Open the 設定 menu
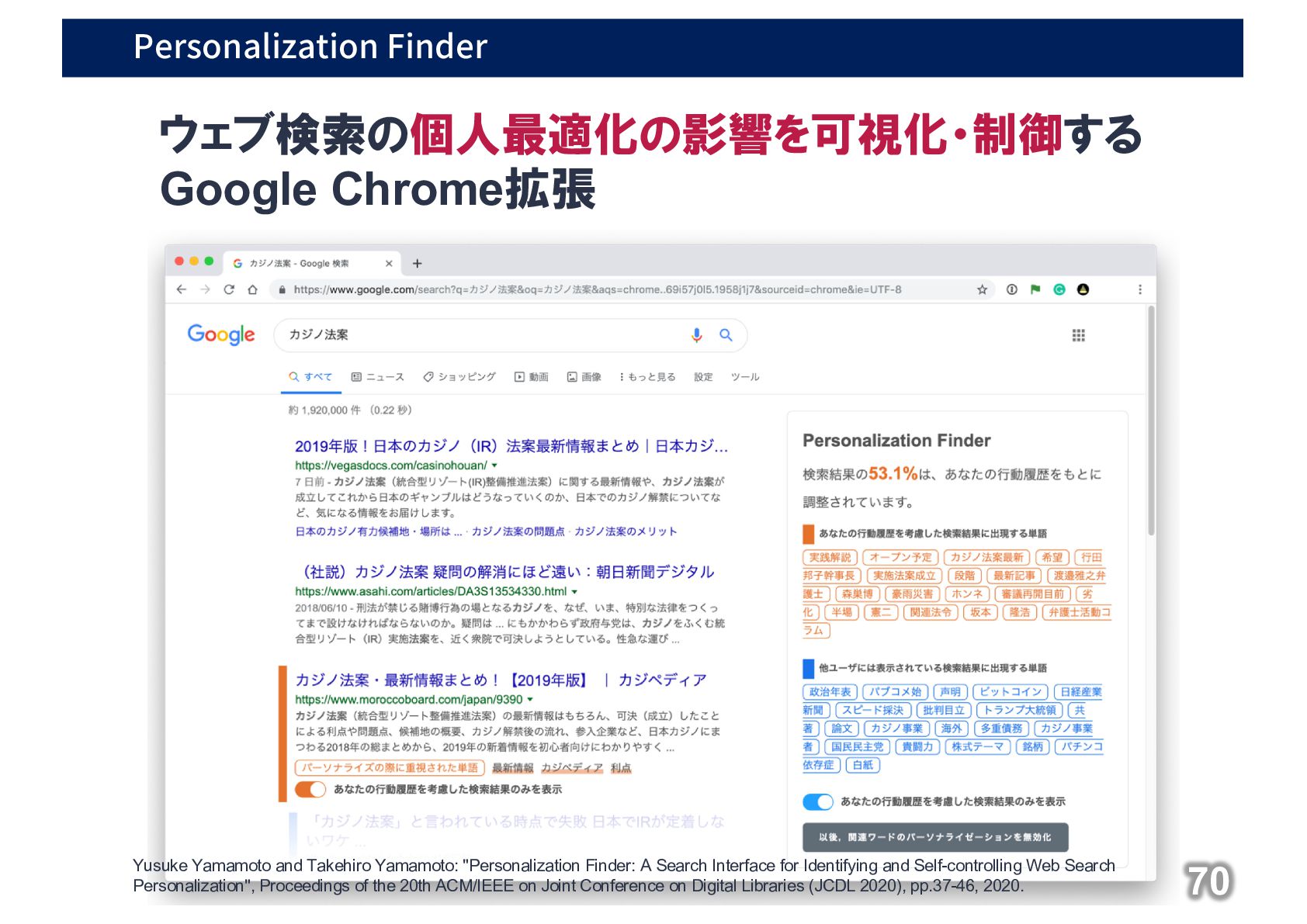 pyautogui.click(x=703, y=377)
